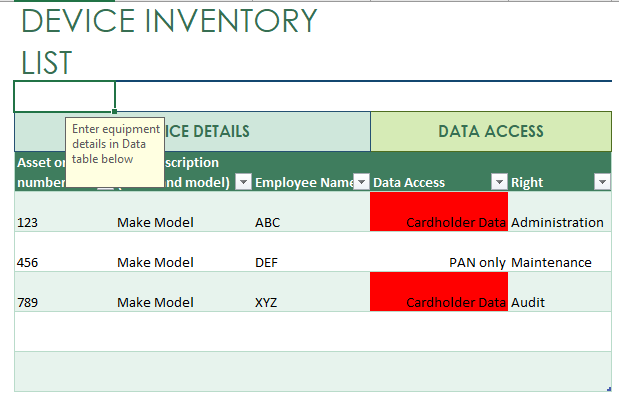Open the Data Access filter dropdown
The width and height of the screenshot is (619, 398).
pos(499,182)
